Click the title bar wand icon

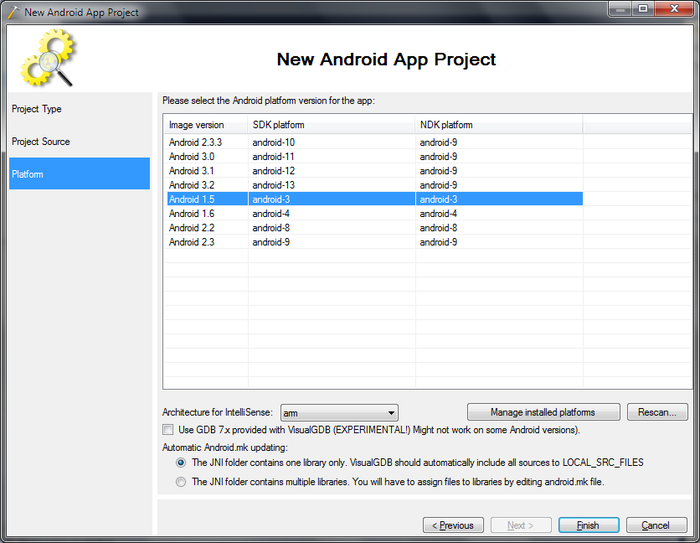[x=13, y=12]
